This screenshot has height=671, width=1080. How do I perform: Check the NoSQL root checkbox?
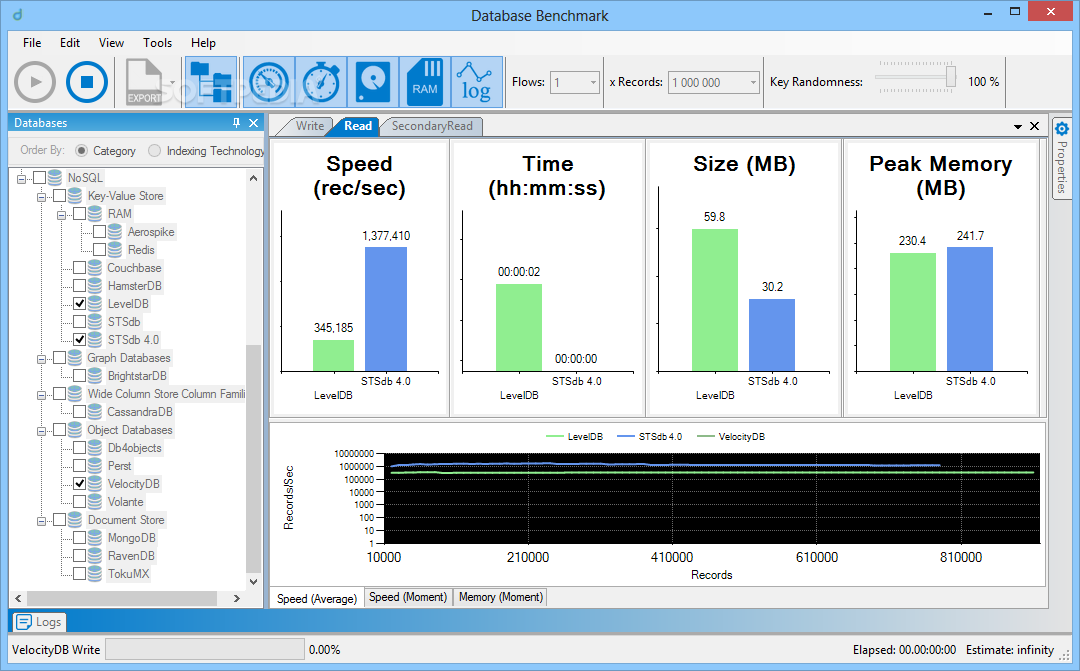pos(40,178)
